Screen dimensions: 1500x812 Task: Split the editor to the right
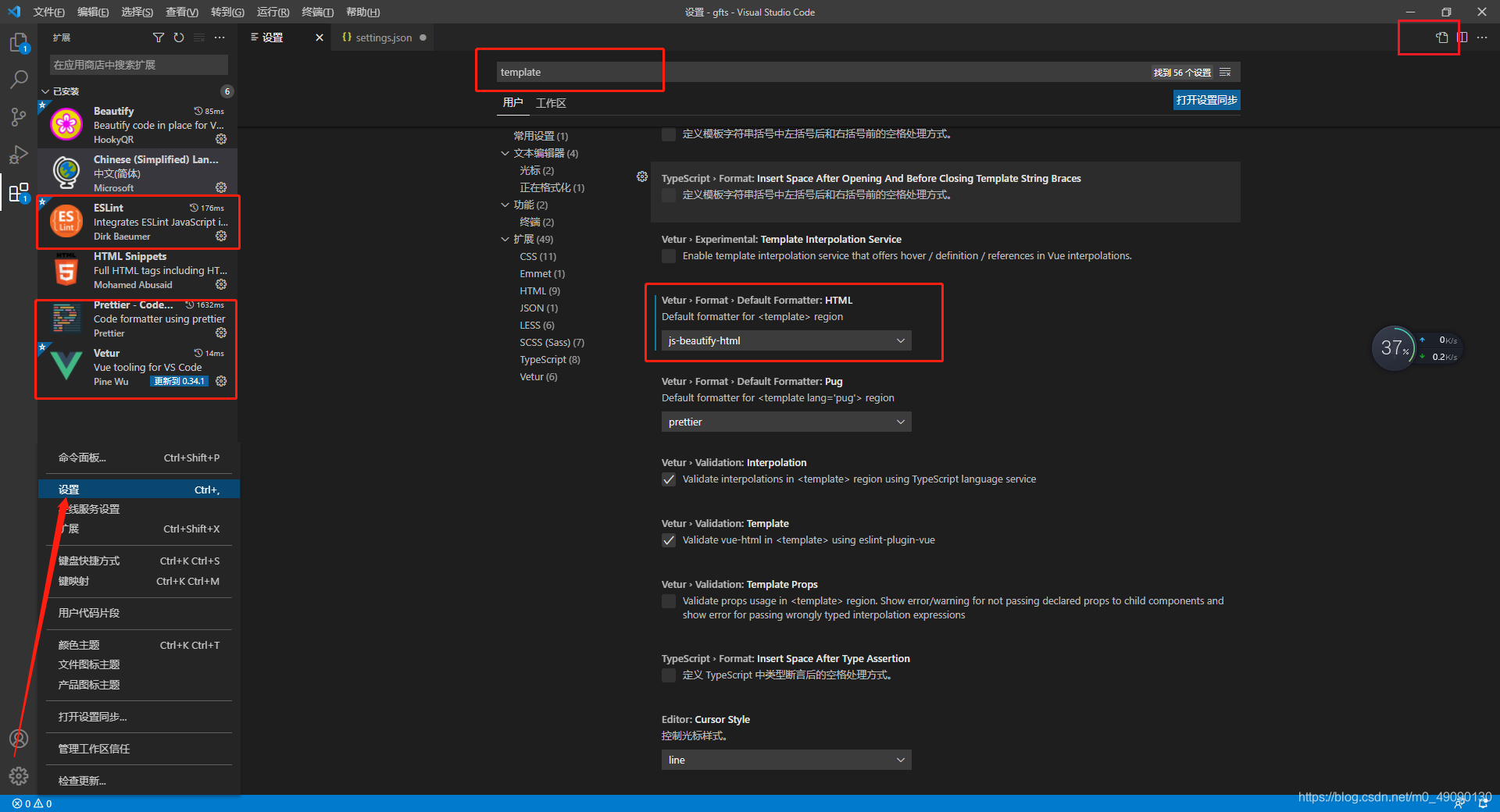point(1462,37)
